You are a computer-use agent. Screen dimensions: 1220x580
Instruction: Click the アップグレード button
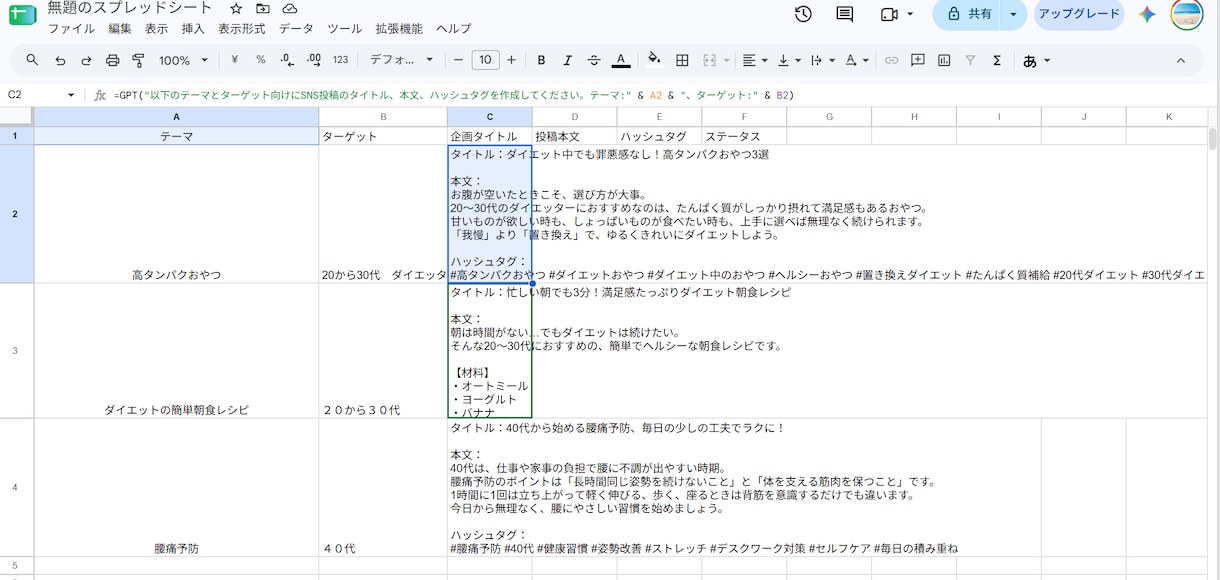pos(1078,14)
